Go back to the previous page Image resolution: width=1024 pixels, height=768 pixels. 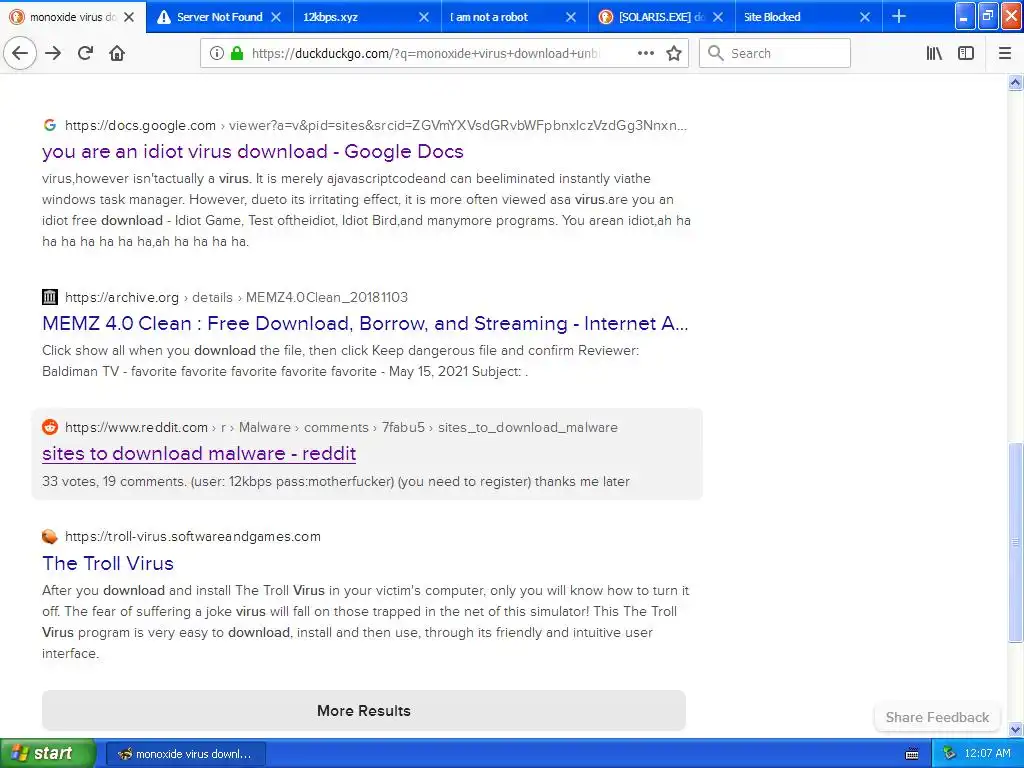click(x=20, y=53)
